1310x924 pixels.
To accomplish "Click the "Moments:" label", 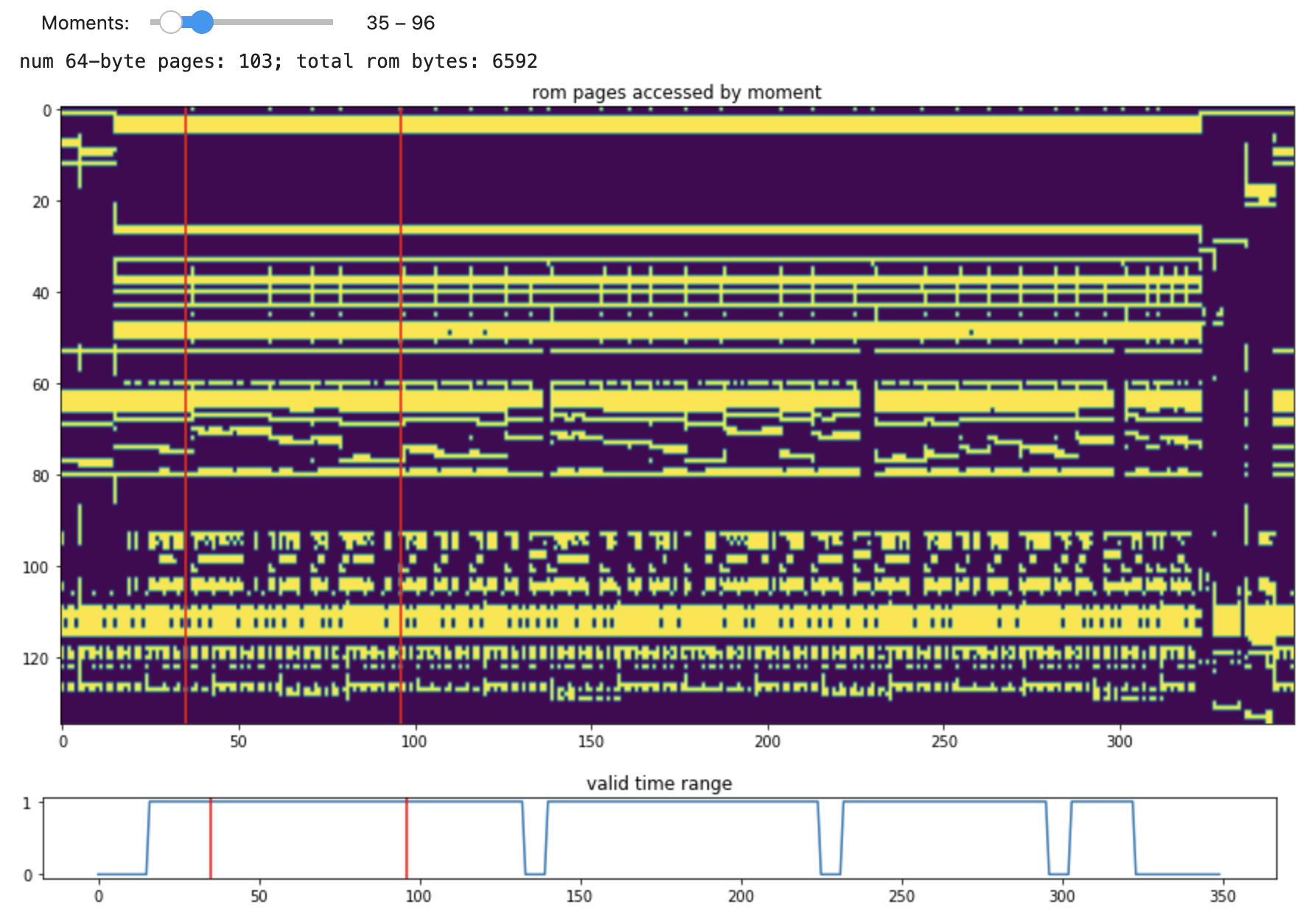I will pyautogui.click(x=85, y=24).
